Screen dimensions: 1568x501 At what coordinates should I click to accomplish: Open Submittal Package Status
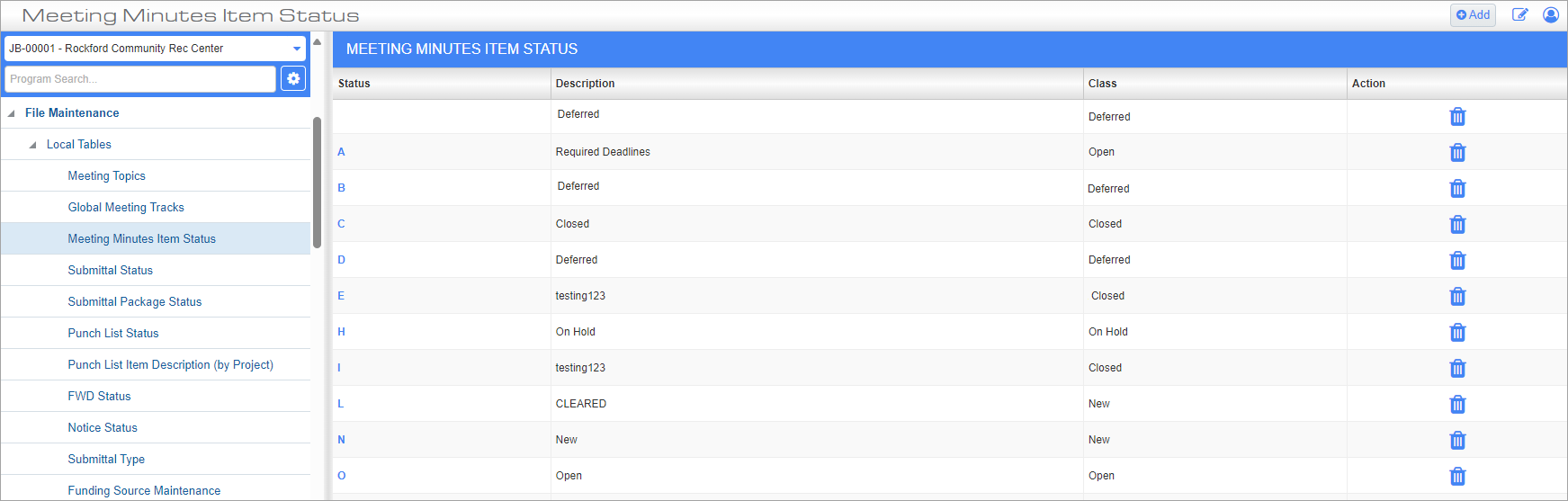pyautogui.click(x=135, y=302)
